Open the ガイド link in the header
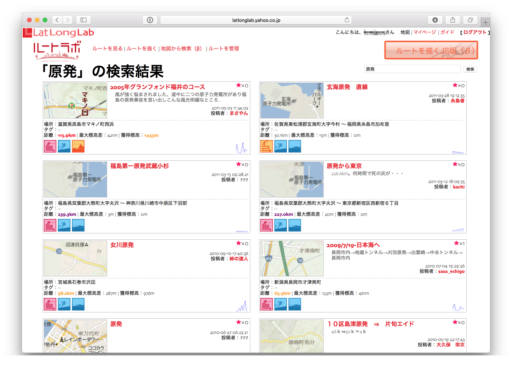This screenshot has width=512, height=384. [447, 32]
